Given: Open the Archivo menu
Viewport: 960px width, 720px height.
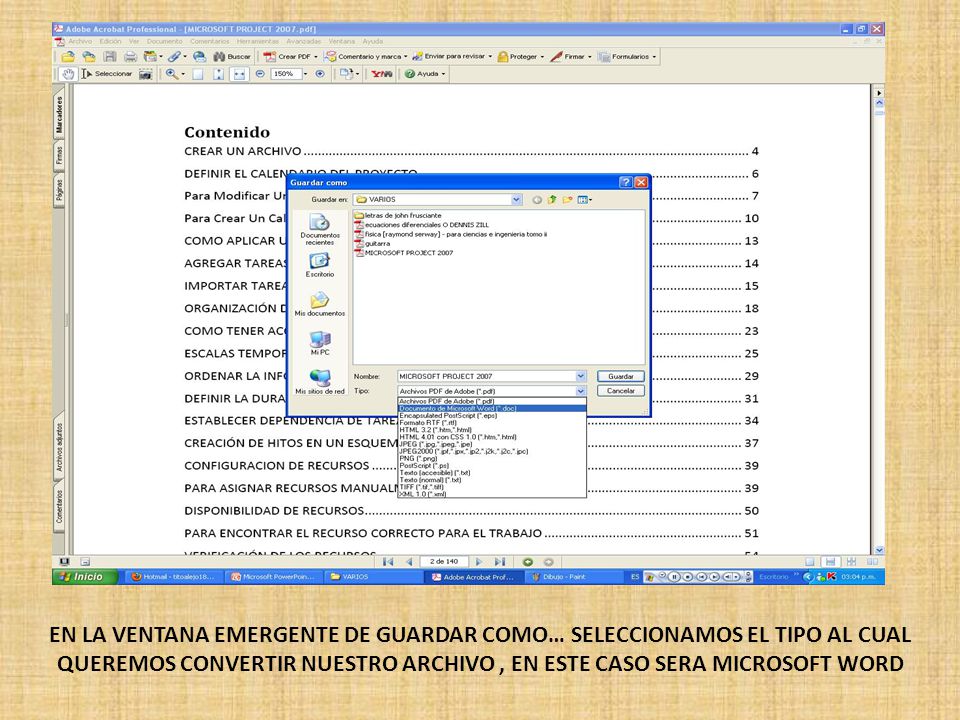Looking at the screenshot, I should [80, 42].
